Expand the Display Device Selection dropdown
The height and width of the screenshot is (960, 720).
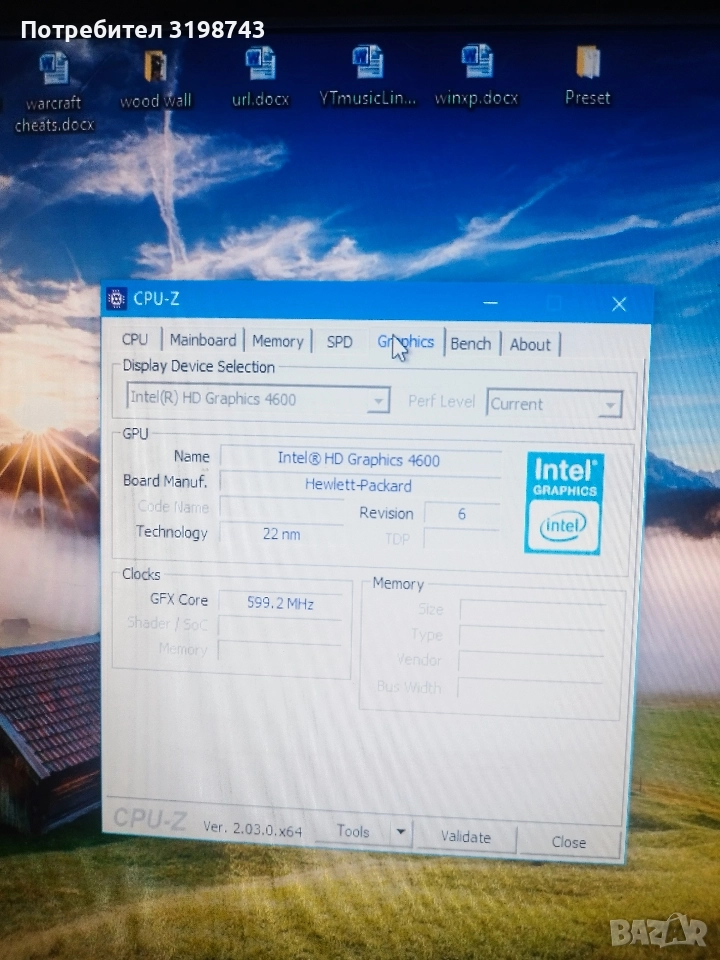click(377, 401)
